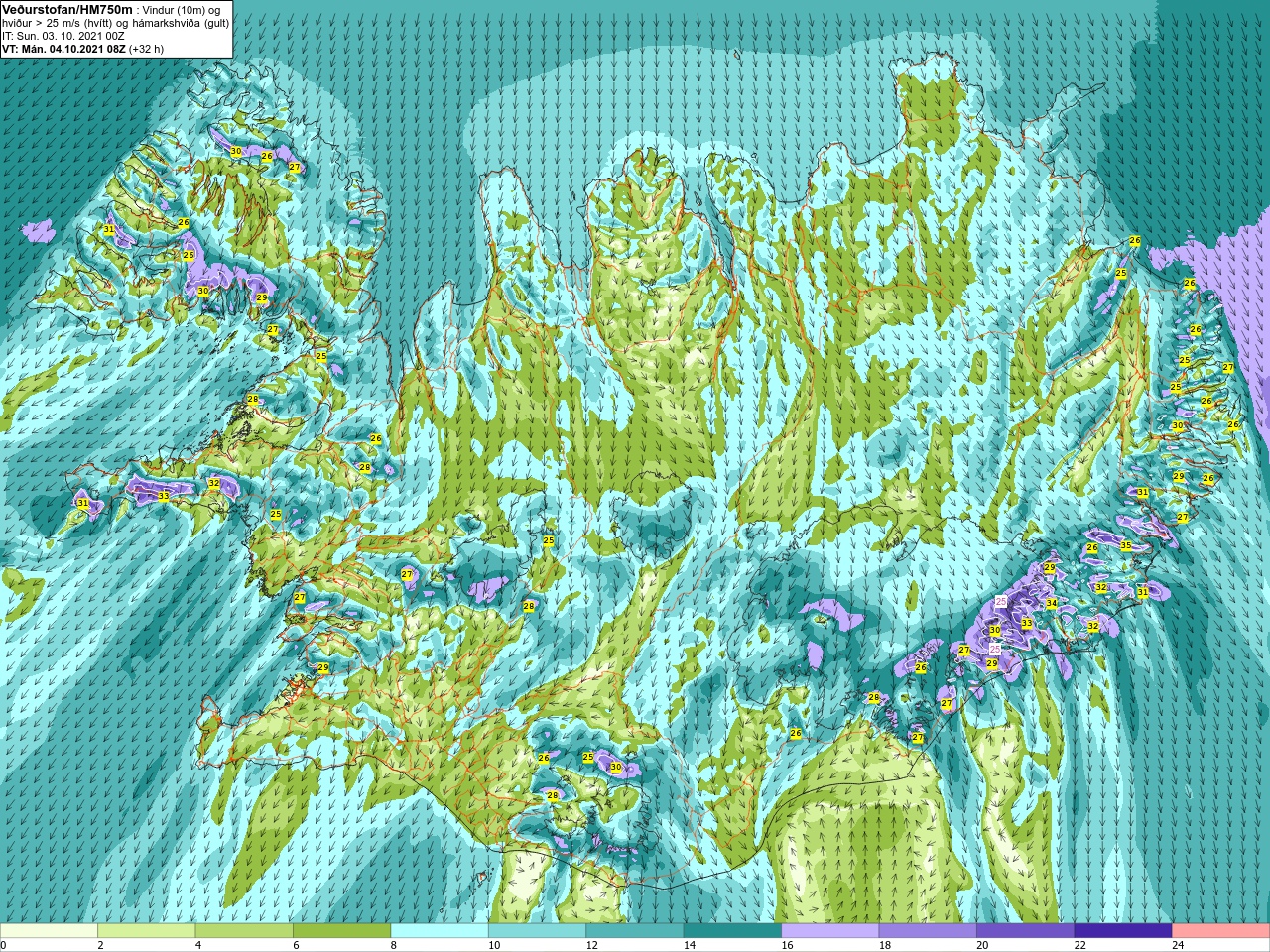Select the light yellow-green 2–4 m/s legend swatch
This screenshot has width=1270, height=952.
click(147, 931)
